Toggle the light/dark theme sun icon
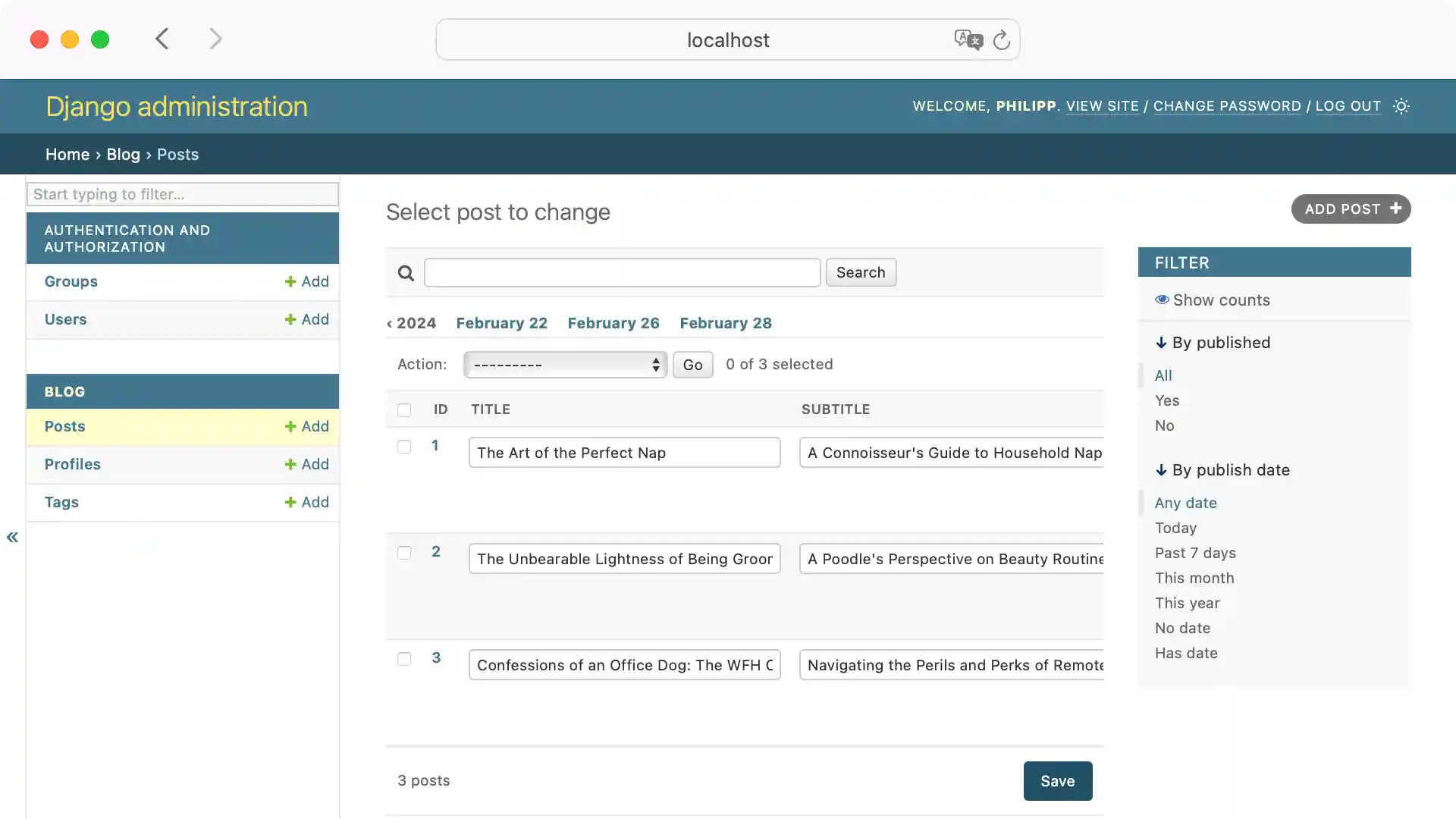The width and height of the screenshot is (1456, 819). pyautogui.click(x=1401, y=106)
